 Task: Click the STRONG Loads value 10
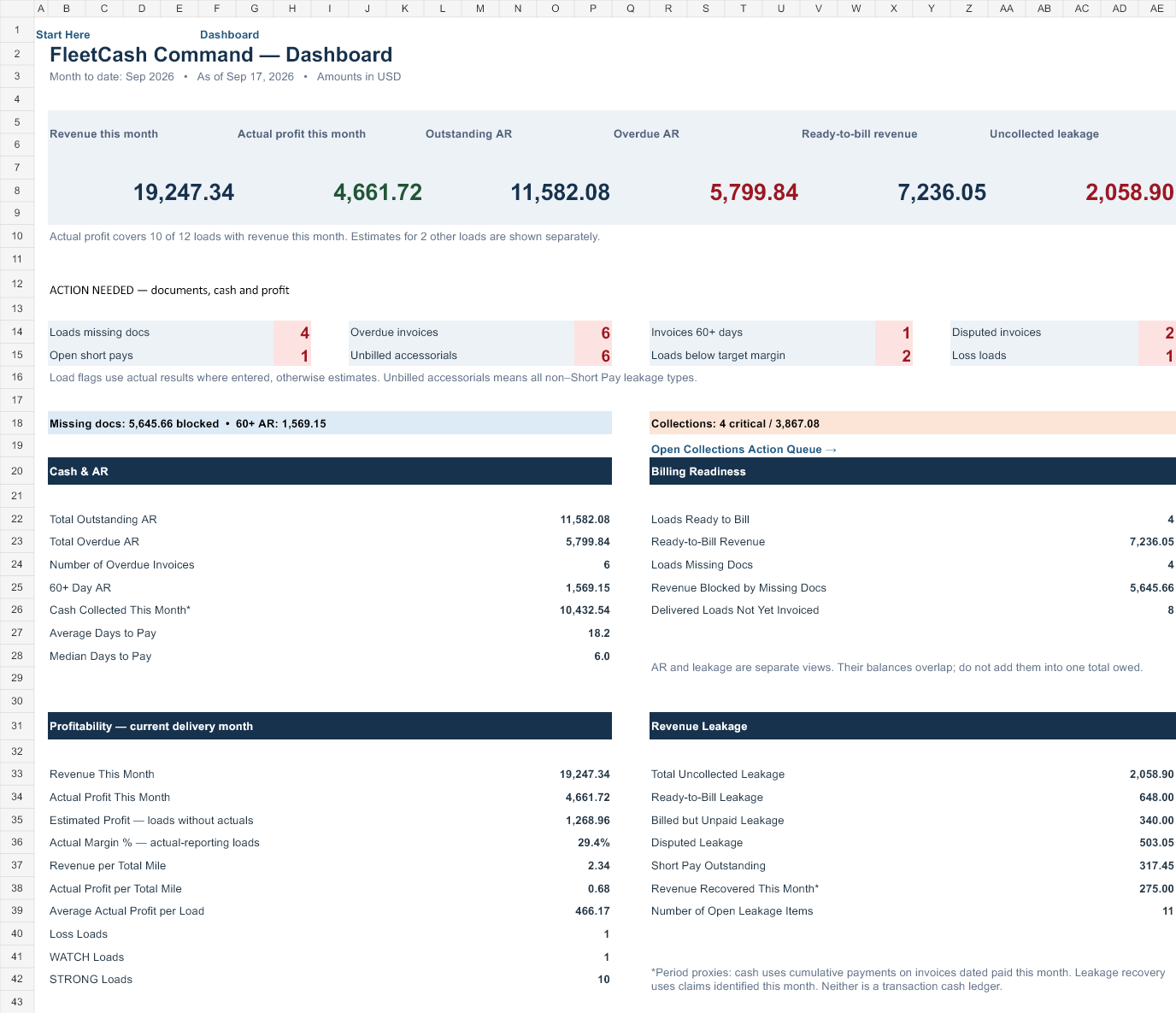[x=603, y=980]
